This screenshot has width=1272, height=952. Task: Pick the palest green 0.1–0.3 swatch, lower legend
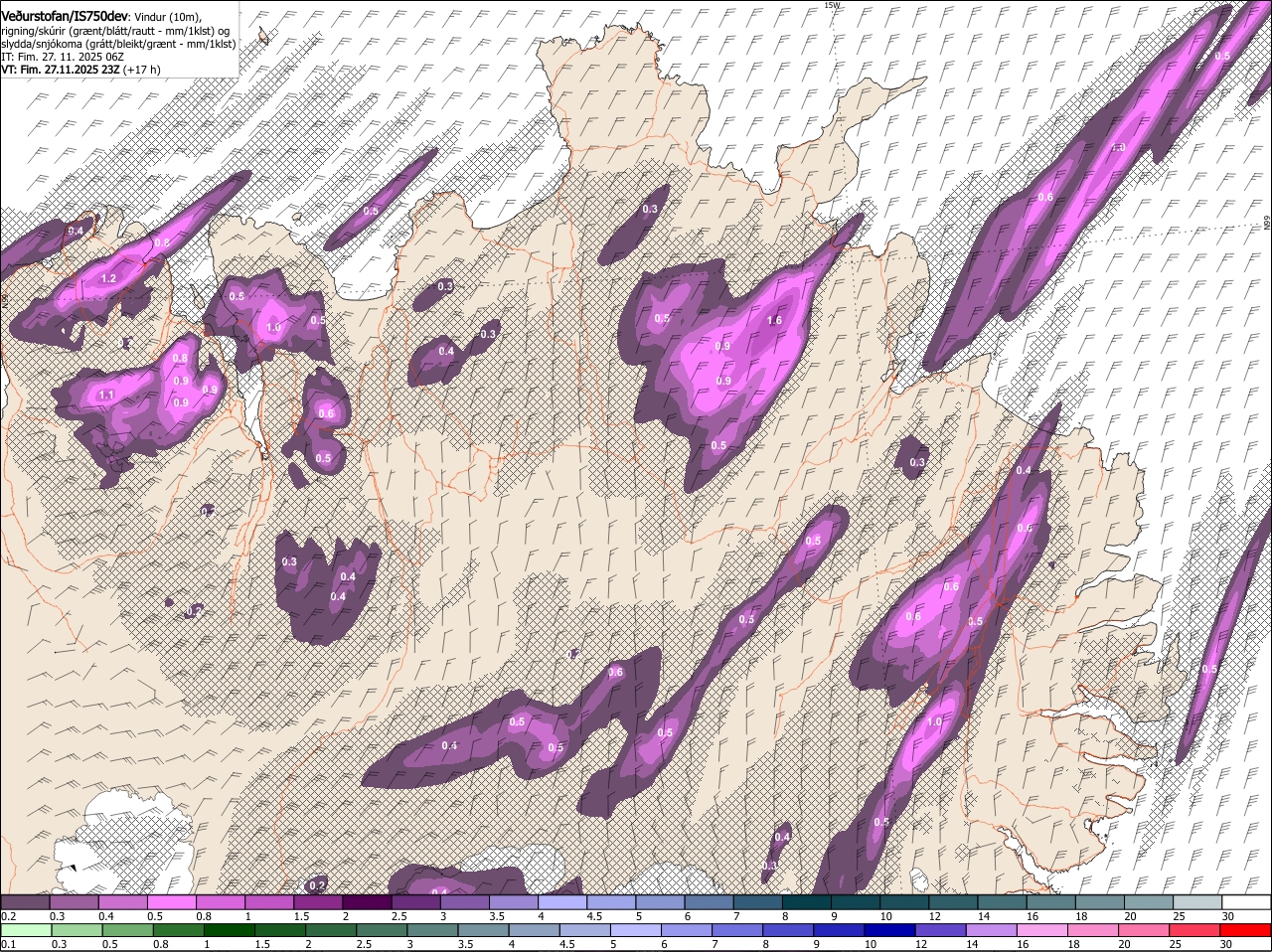point(26,930)
